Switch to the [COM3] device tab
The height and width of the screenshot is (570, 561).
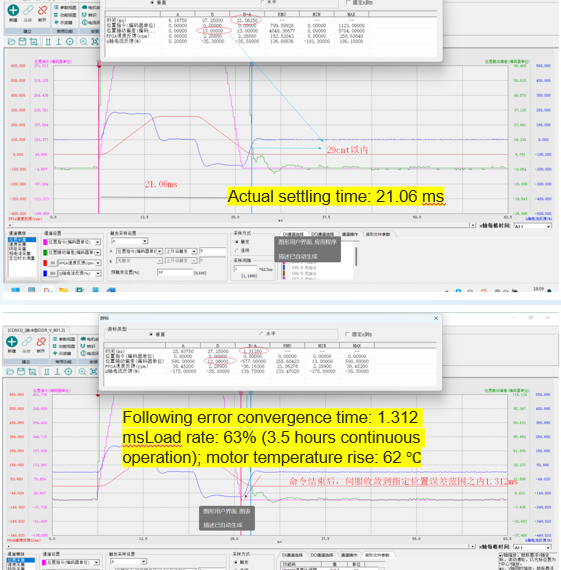coord(36,330)
